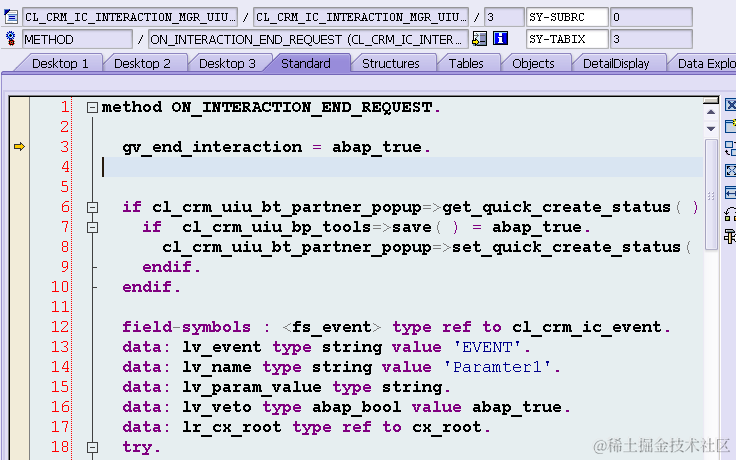The width and height of the screenshot is (736, 460).
Task: Click line number 1 in the gutter
Action: tap(65, 107)
